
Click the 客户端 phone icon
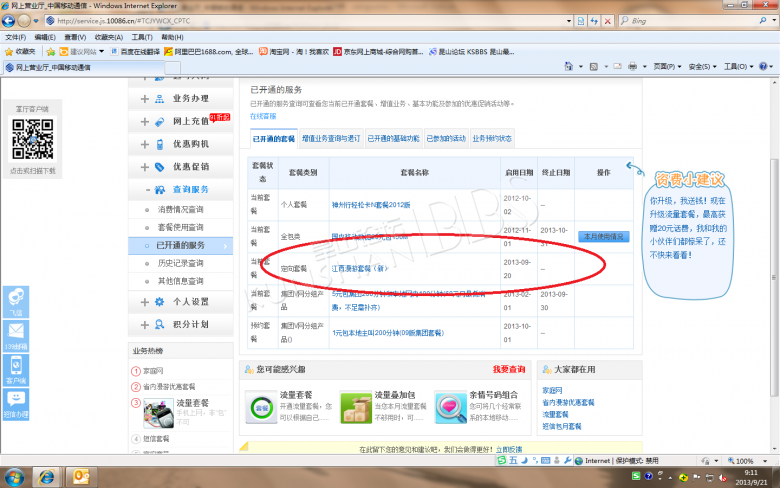[16, 366]
